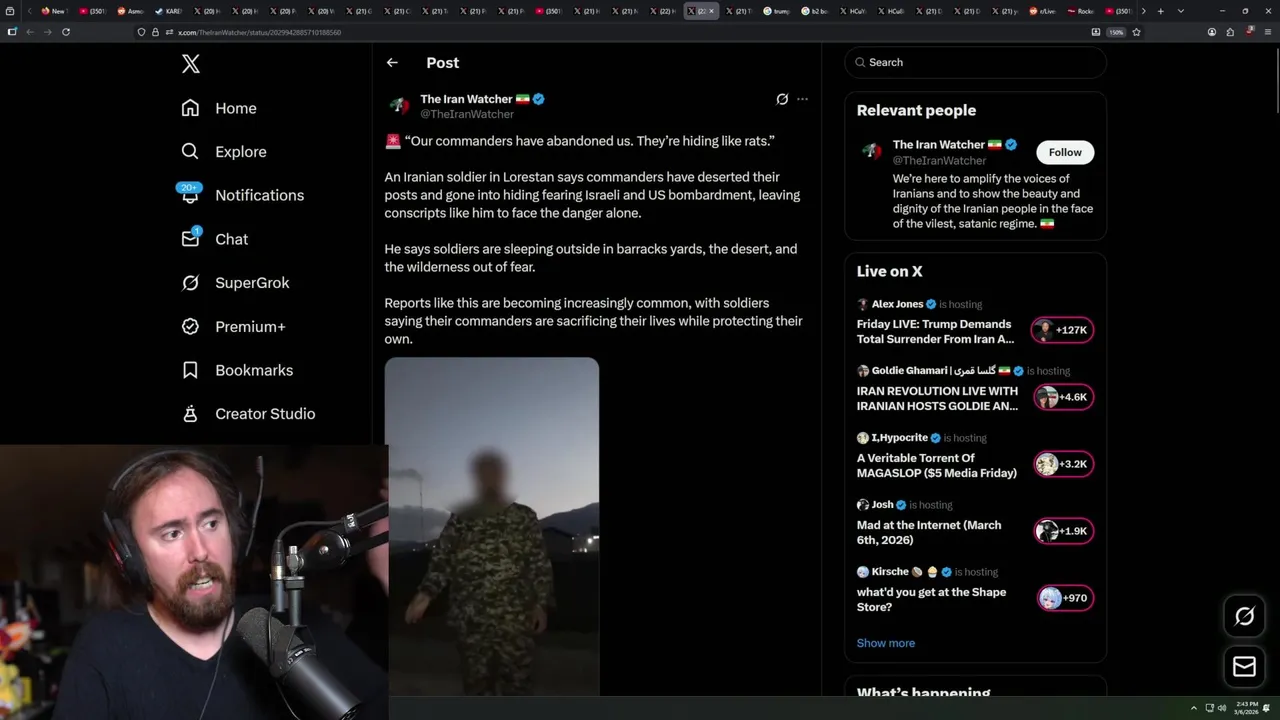Open Creator Studio
The width and height of the screenshot is (1280, 720).
[248, 414]
